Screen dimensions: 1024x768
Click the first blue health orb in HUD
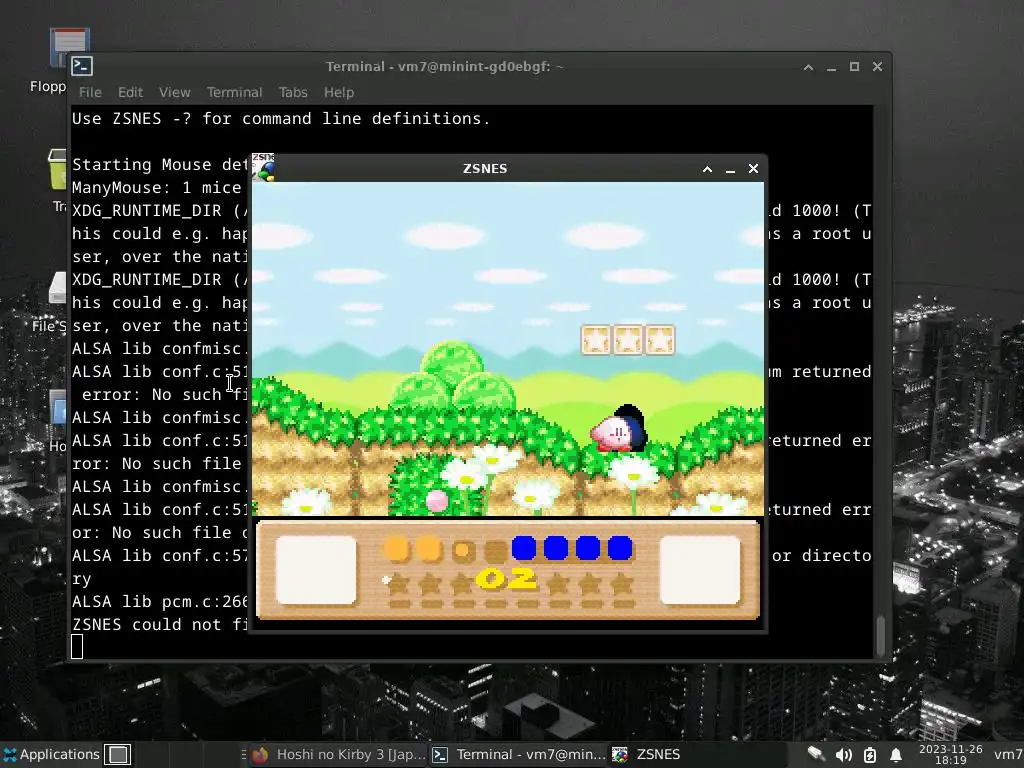tap(524, 548)
